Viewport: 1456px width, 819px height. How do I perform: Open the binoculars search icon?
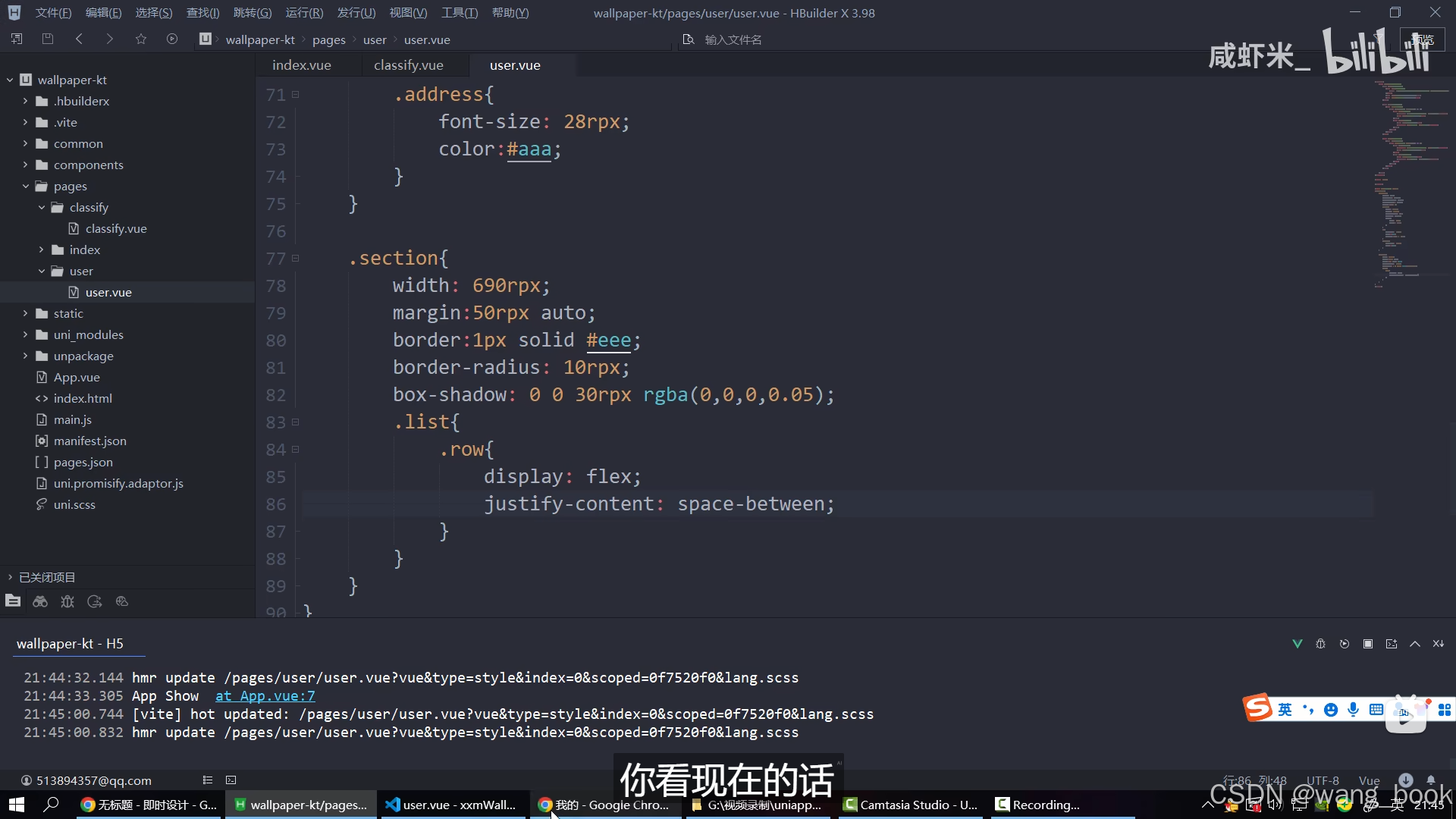pyautogui.click(x=40, y=601)
